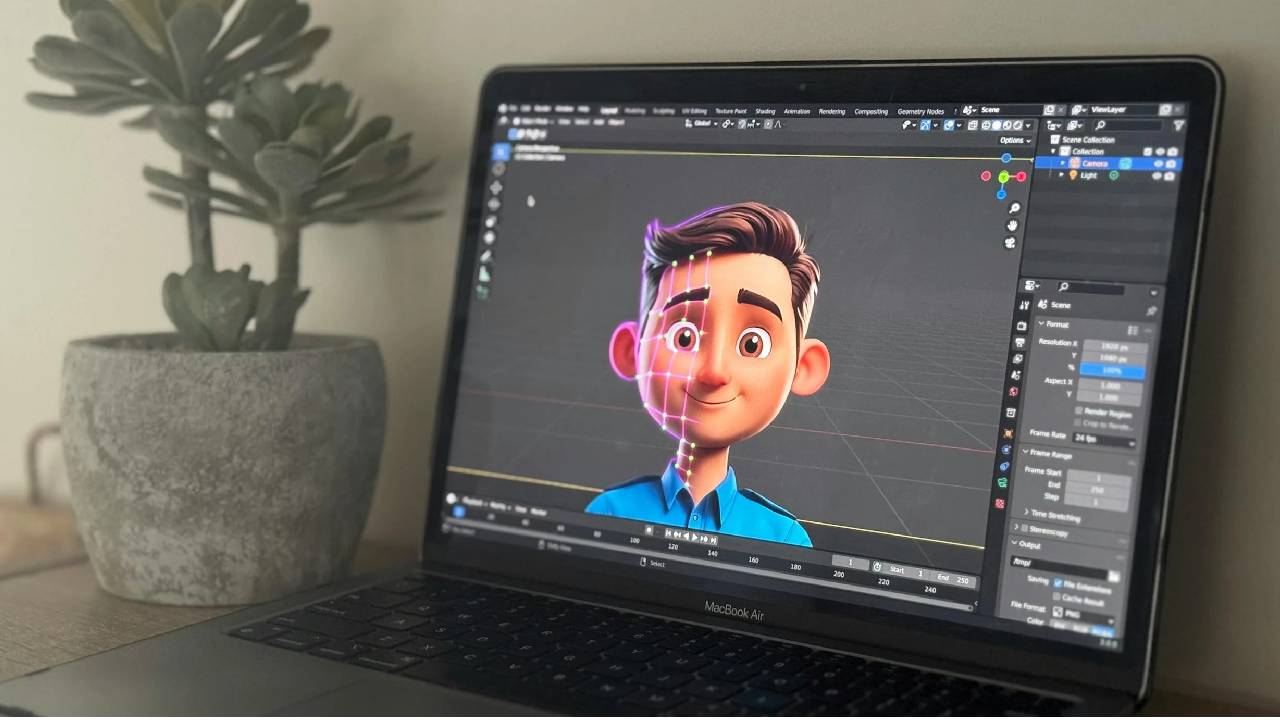This screenshot has height=720, width=1280.
Task: Click the resolution percentage 100% slider
Action: 1112,371
